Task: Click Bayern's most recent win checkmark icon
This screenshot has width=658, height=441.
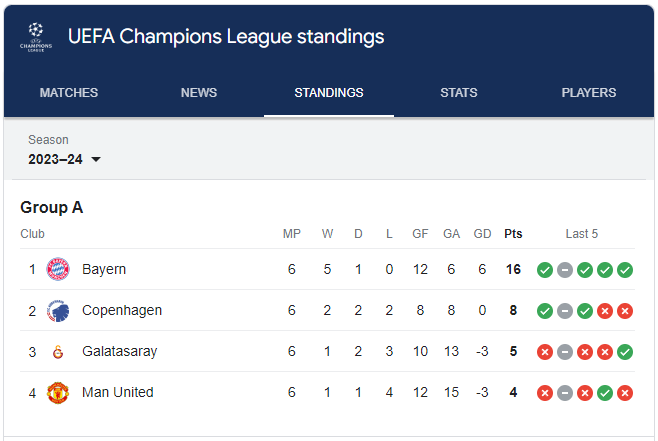Action: [625, 270]
